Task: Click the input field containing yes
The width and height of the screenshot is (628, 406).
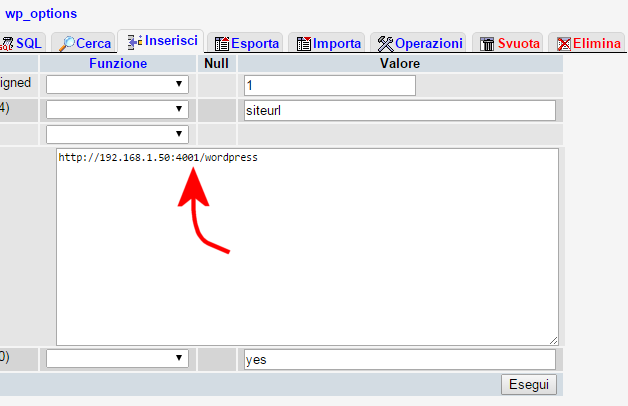Action: pos(400,359)
